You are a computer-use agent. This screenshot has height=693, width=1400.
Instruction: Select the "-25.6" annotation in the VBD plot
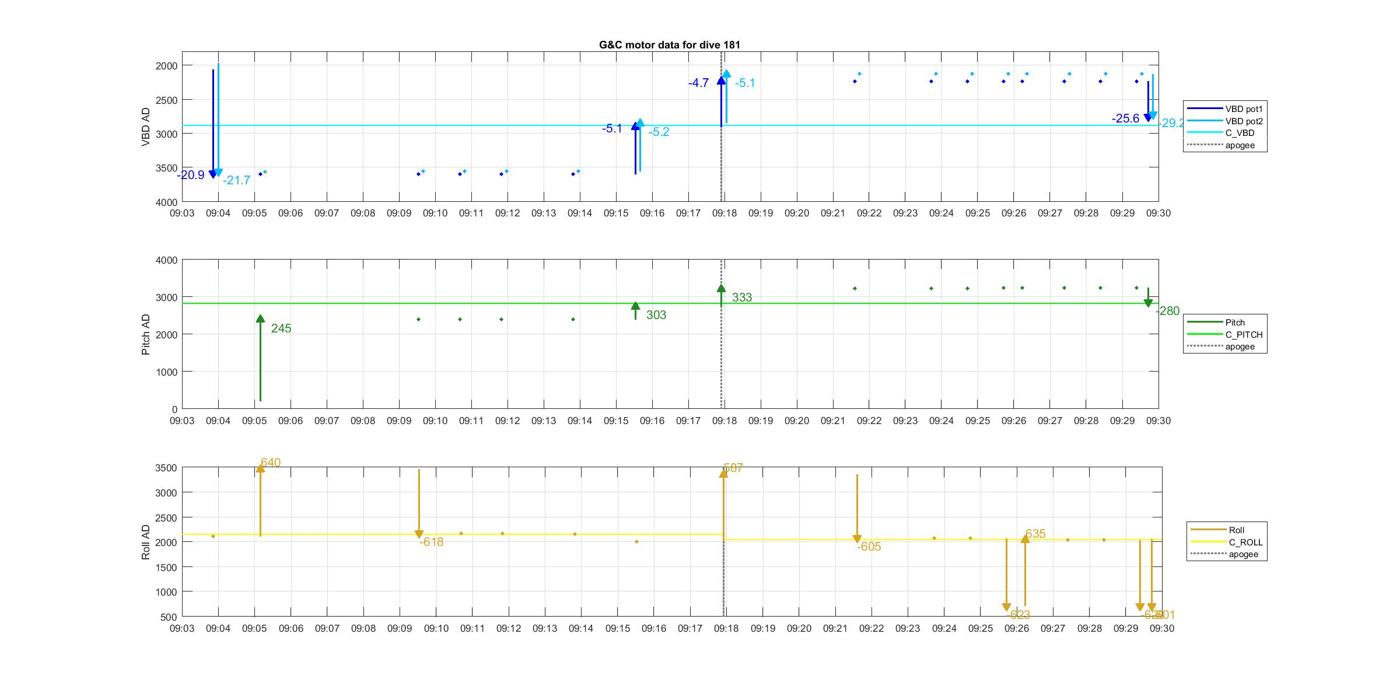click(1126, 118)
